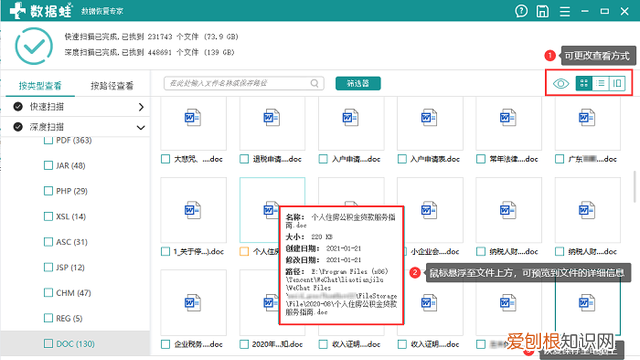Tick the DOC (130) type checkbox
Image resolution: width=640 pixels, height=360 pixels.
click(x=48, y=344)
